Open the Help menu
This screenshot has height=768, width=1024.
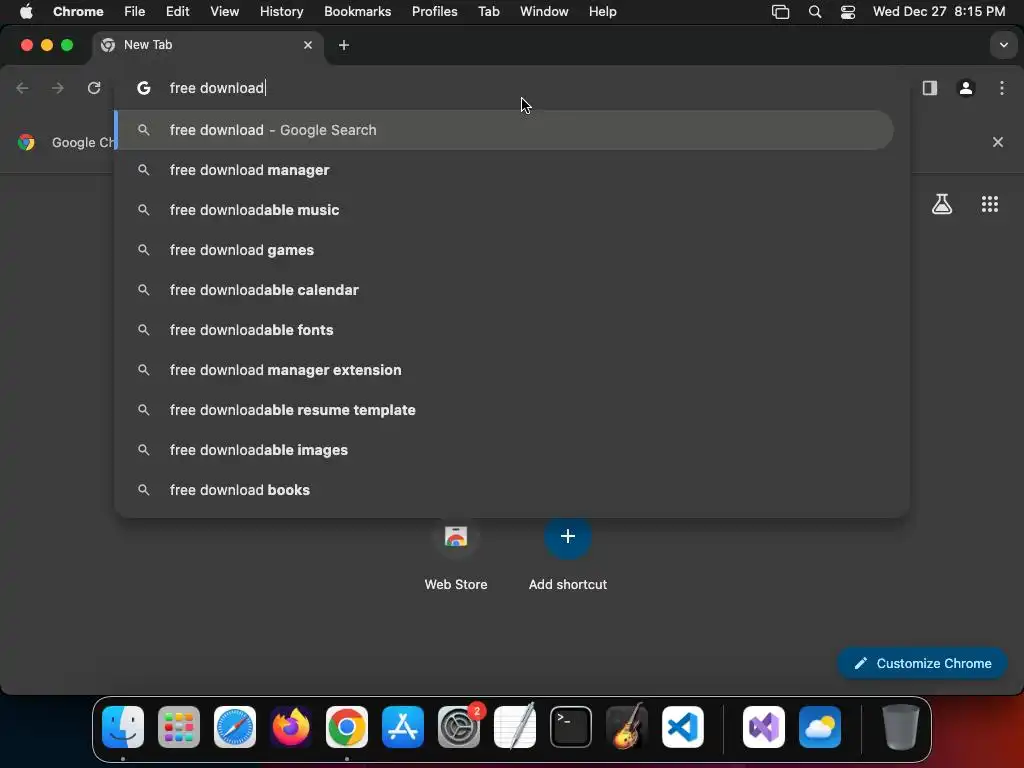[602, 12]
